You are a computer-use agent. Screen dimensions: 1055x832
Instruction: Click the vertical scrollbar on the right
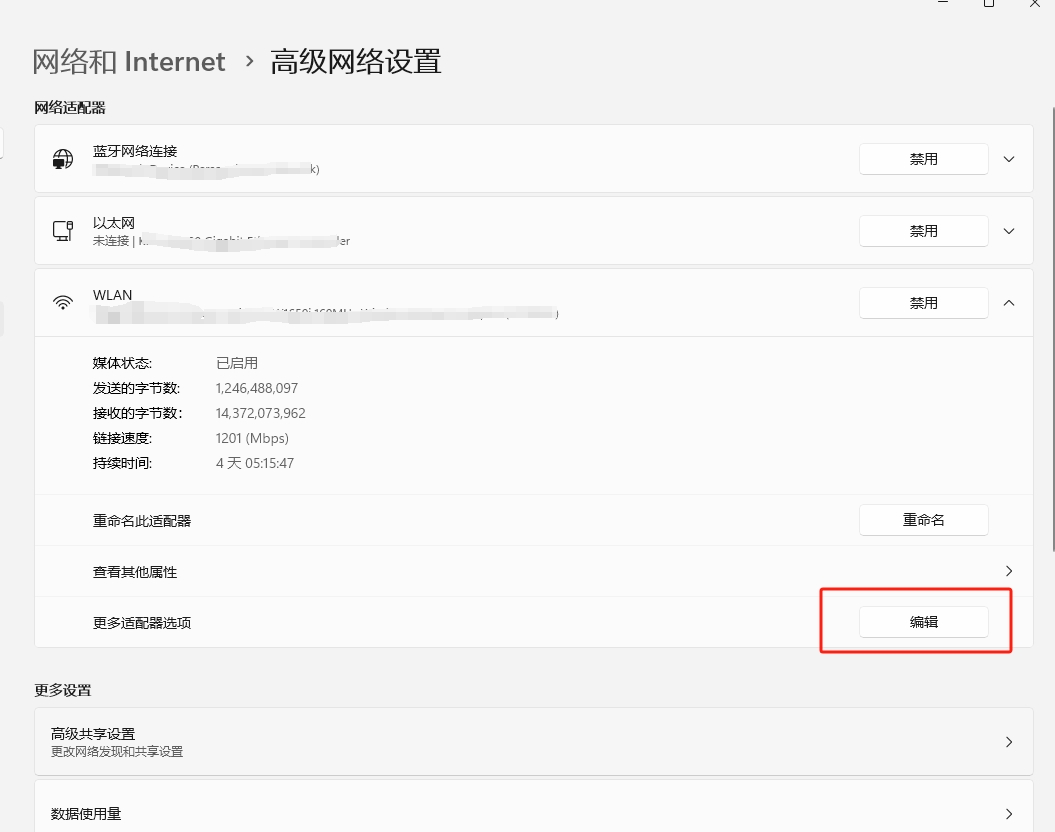click(x=1052, y=330)
